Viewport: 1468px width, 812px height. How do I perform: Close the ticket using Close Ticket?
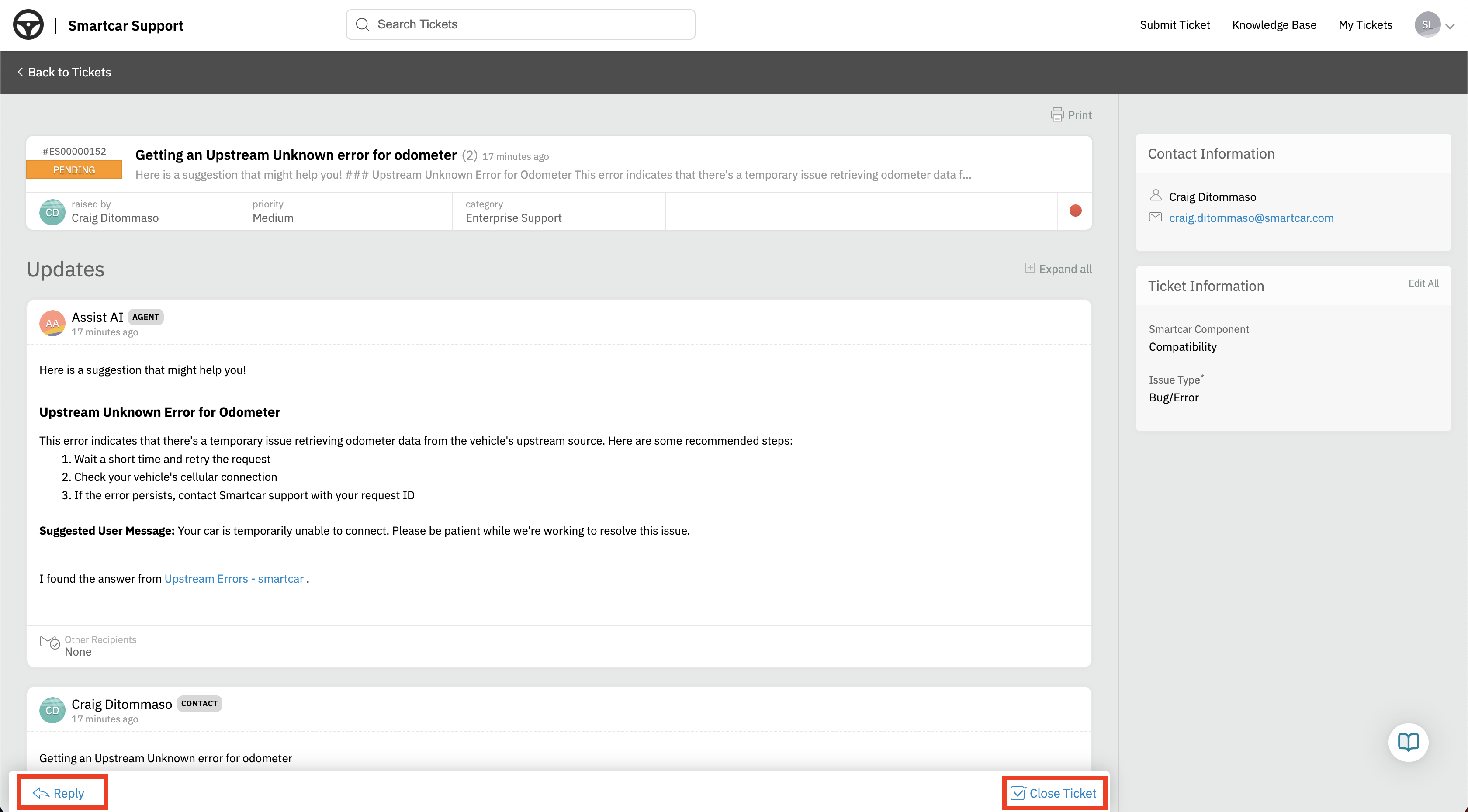[x=1054, y=792]
